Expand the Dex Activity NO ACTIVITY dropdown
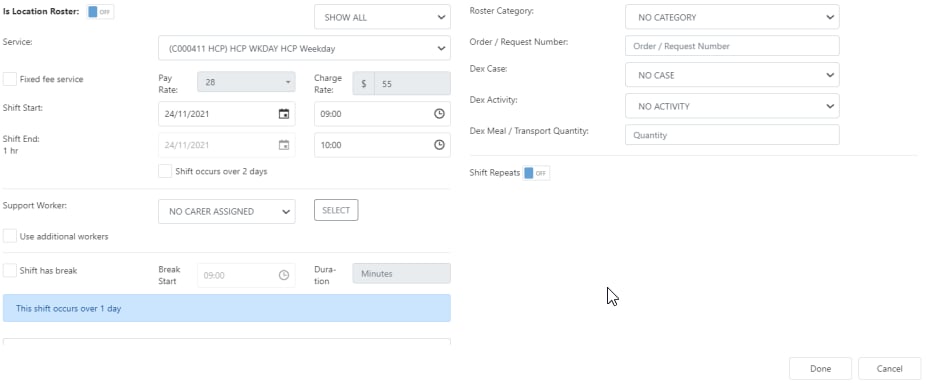926x387 pixels. coord(732,106)
